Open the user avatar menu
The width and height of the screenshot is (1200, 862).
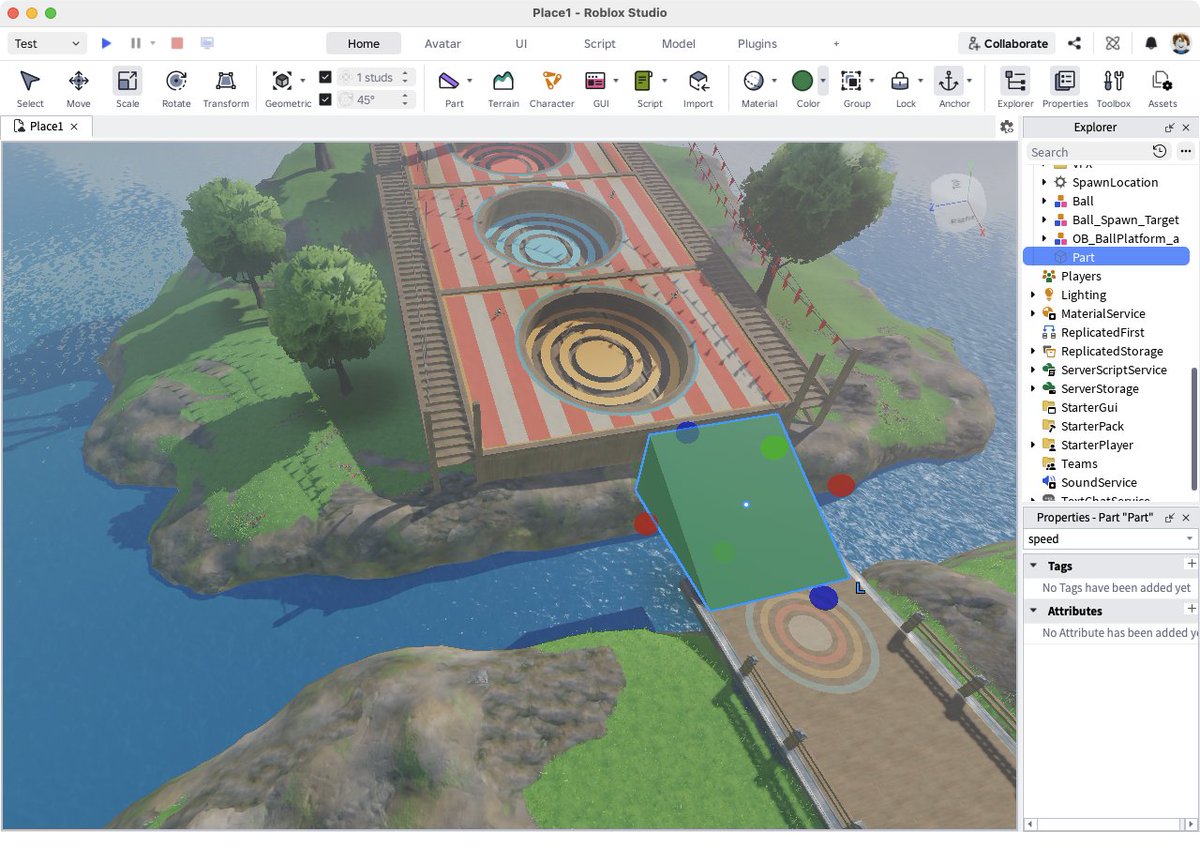click(x=1182, y=44)
